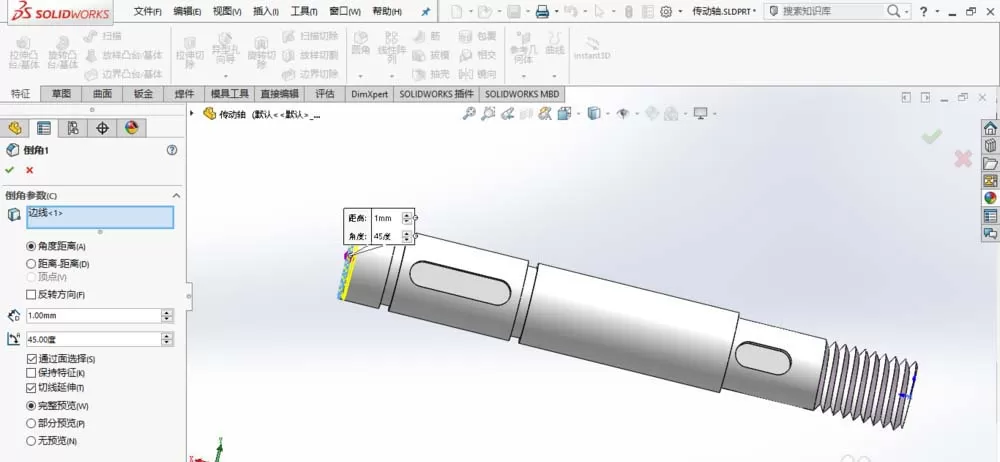The image size is (1000, 462).
Task: Enable the 反转方向 checkbox
Action: [x=31, y=295]
